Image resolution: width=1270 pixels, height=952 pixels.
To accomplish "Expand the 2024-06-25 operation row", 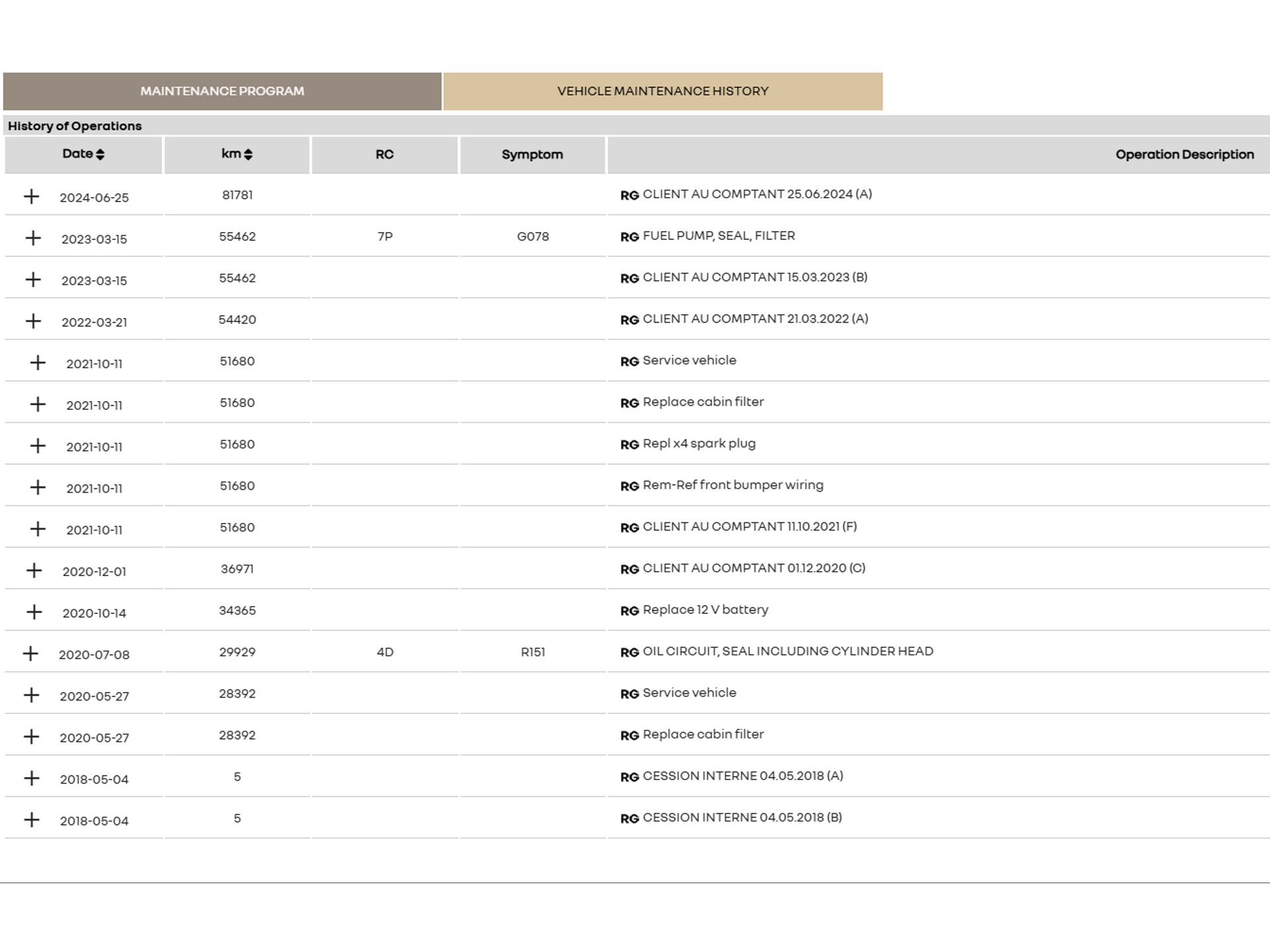I will tap(31, 196).
